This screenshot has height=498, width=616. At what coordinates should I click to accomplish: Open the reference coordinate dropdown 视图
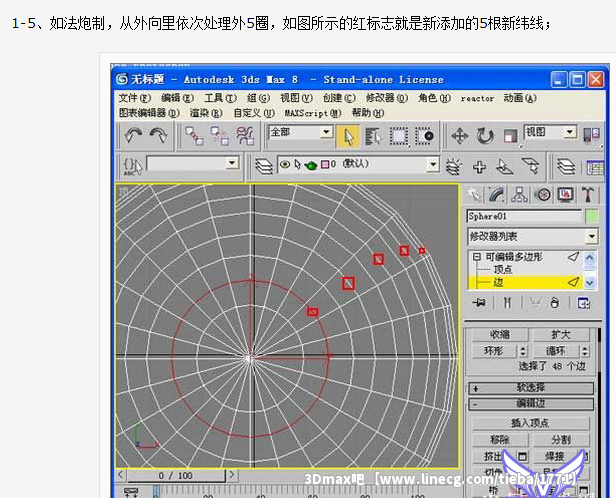(550, 132)
